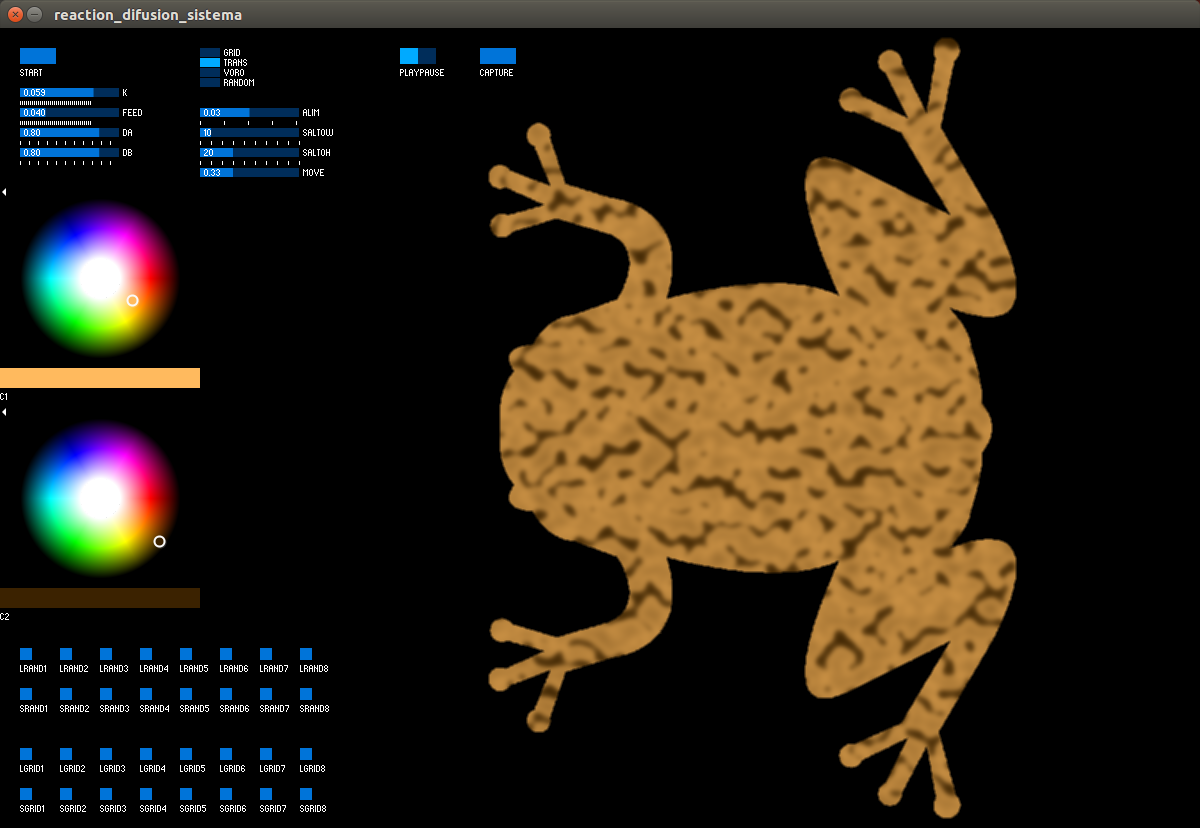Enable the START toggle

(x=37, y=56)
